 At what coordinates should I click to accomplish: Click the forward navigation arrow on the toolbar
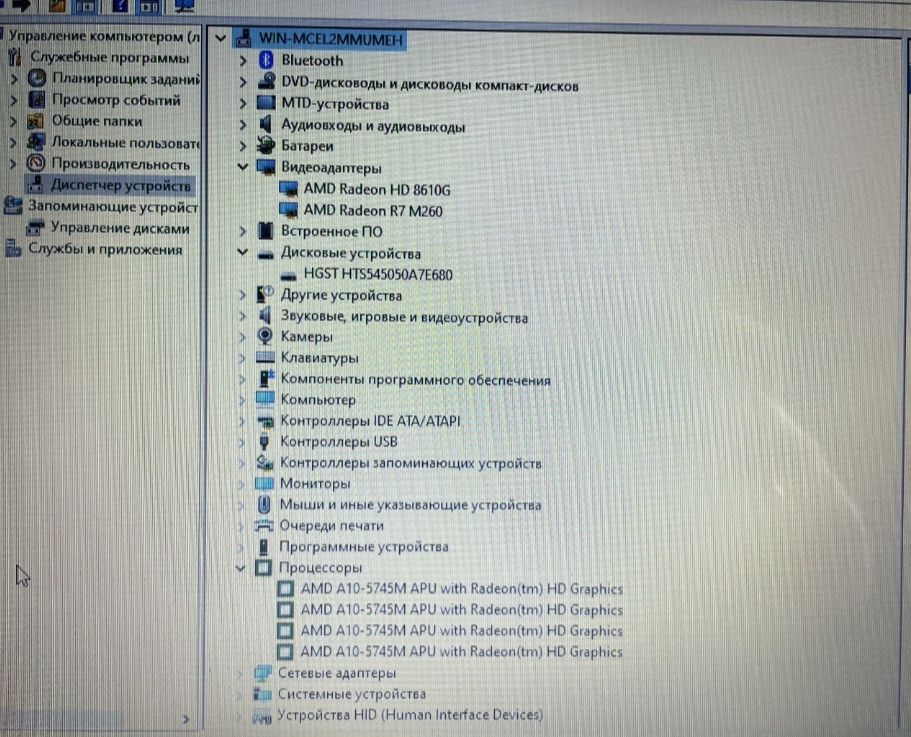20,7
